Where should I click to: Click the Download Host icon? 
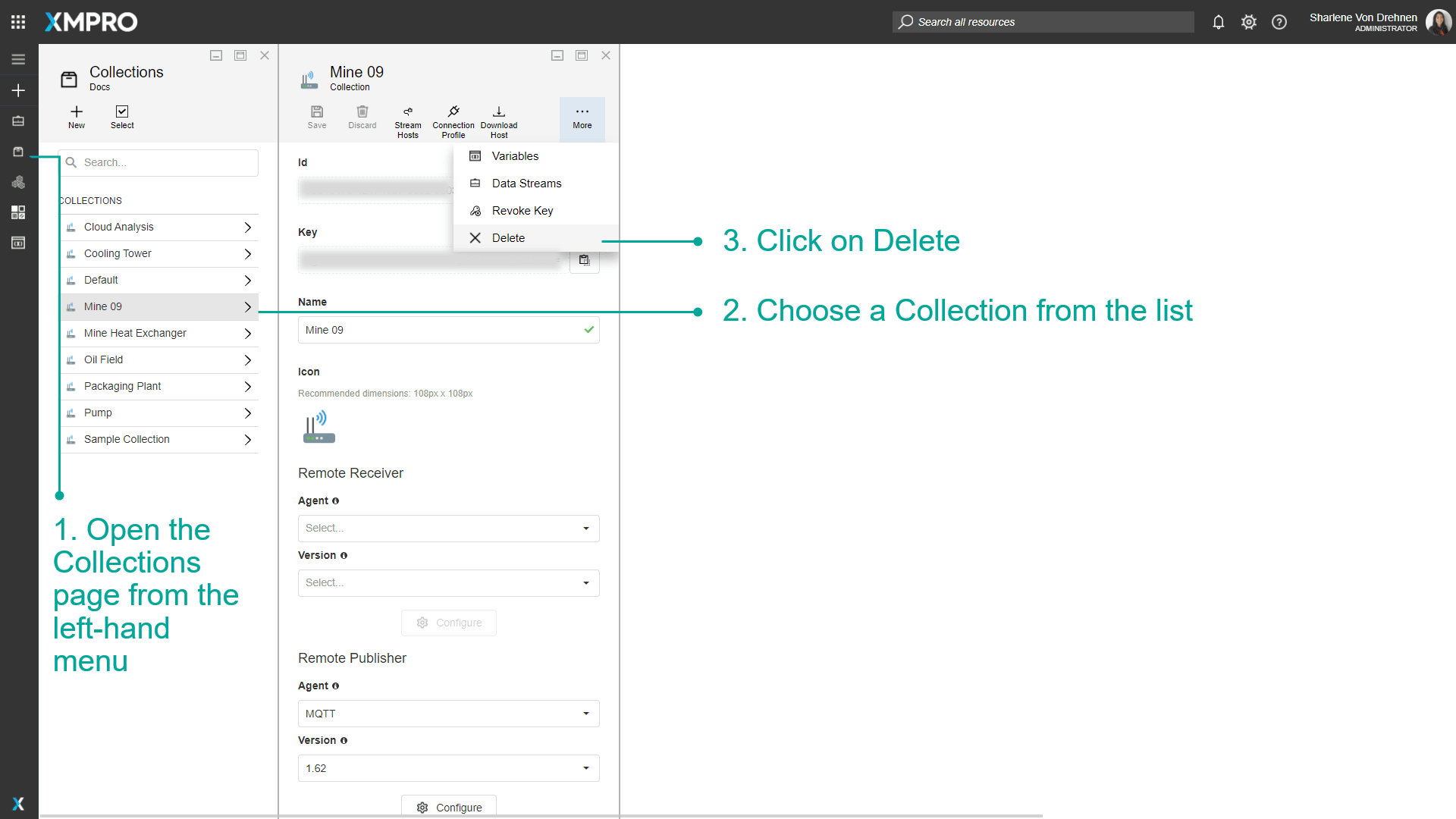498,112
